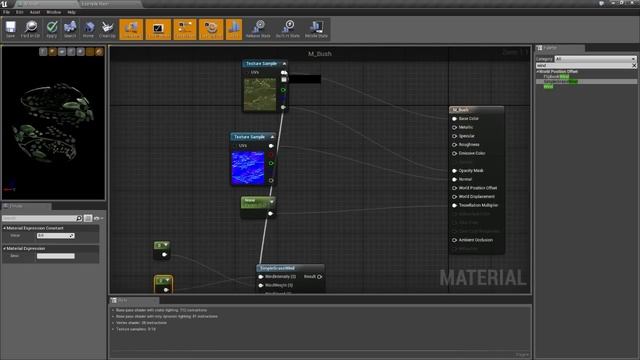Select the Details panel tab

point(26,206)
